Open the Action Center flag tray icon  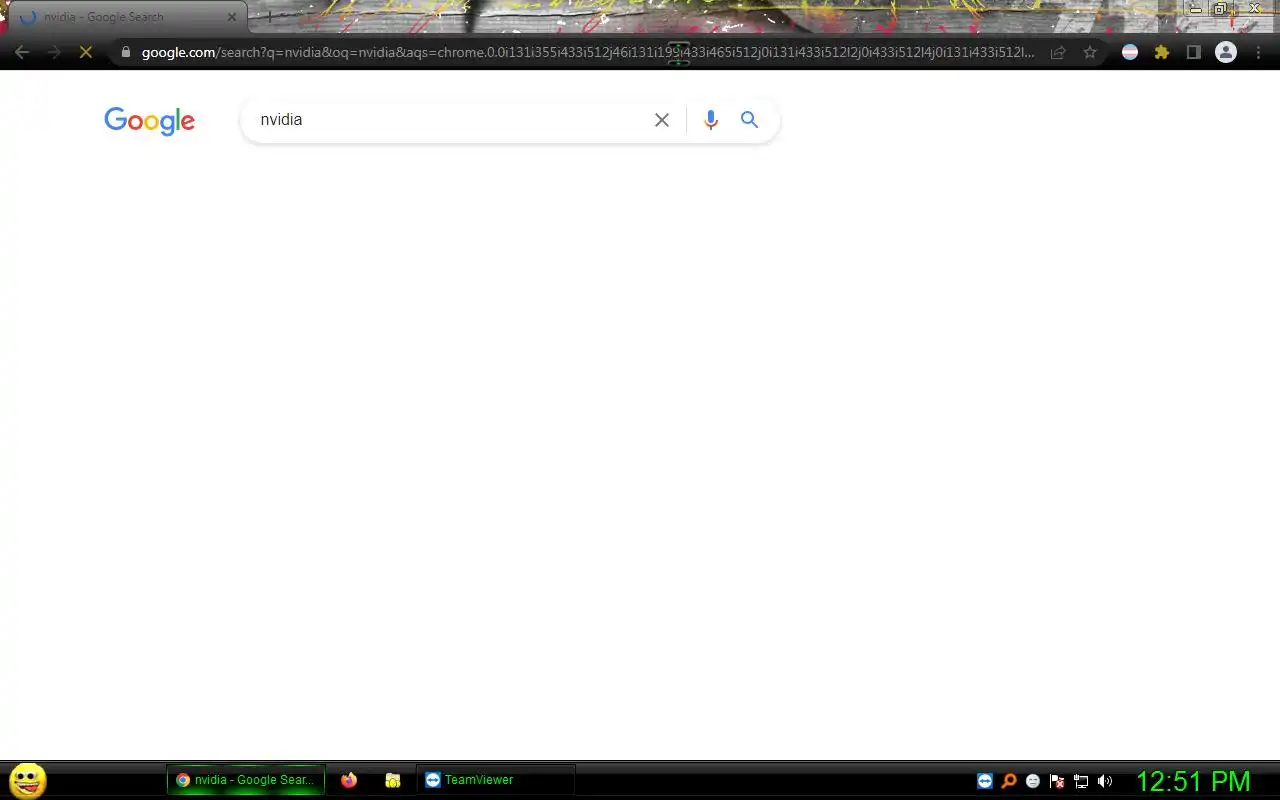pyautogui.click(x=1057, y=781)
